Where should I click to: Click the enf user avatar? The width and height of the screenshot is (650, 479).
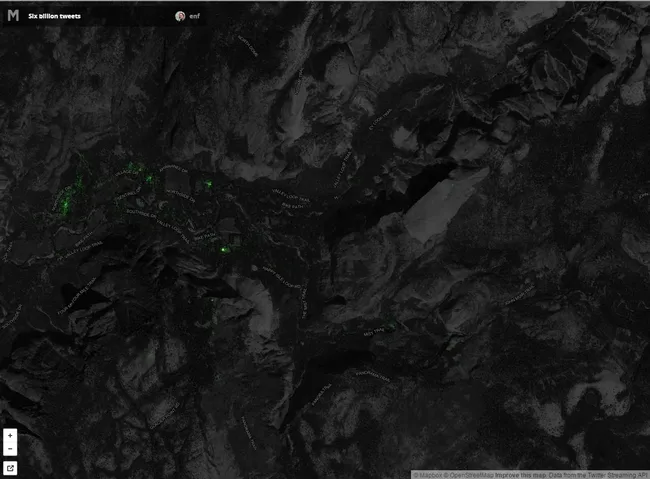(180, 16)
